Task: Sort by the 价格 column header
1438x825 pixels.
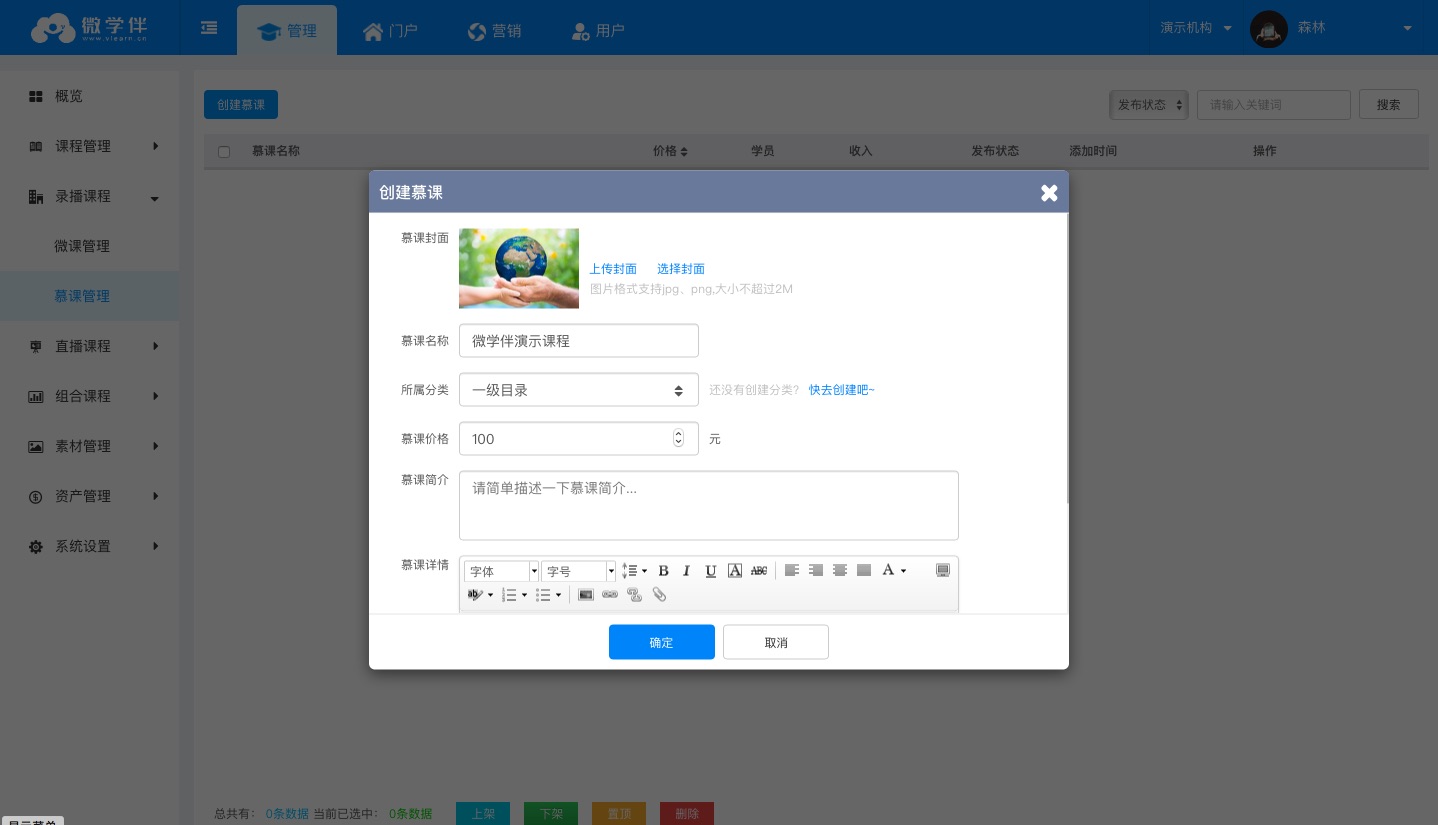Action: [670, 151]
